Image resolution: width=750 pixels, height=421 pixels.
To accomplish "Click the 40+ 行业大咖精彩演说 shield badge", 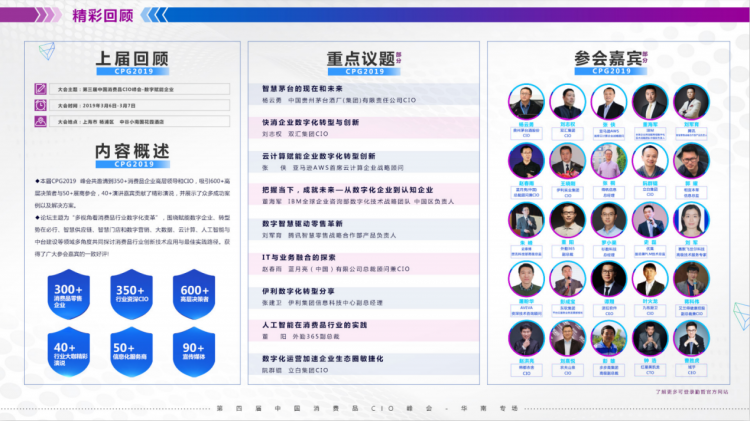I will [x=68, y=352].
